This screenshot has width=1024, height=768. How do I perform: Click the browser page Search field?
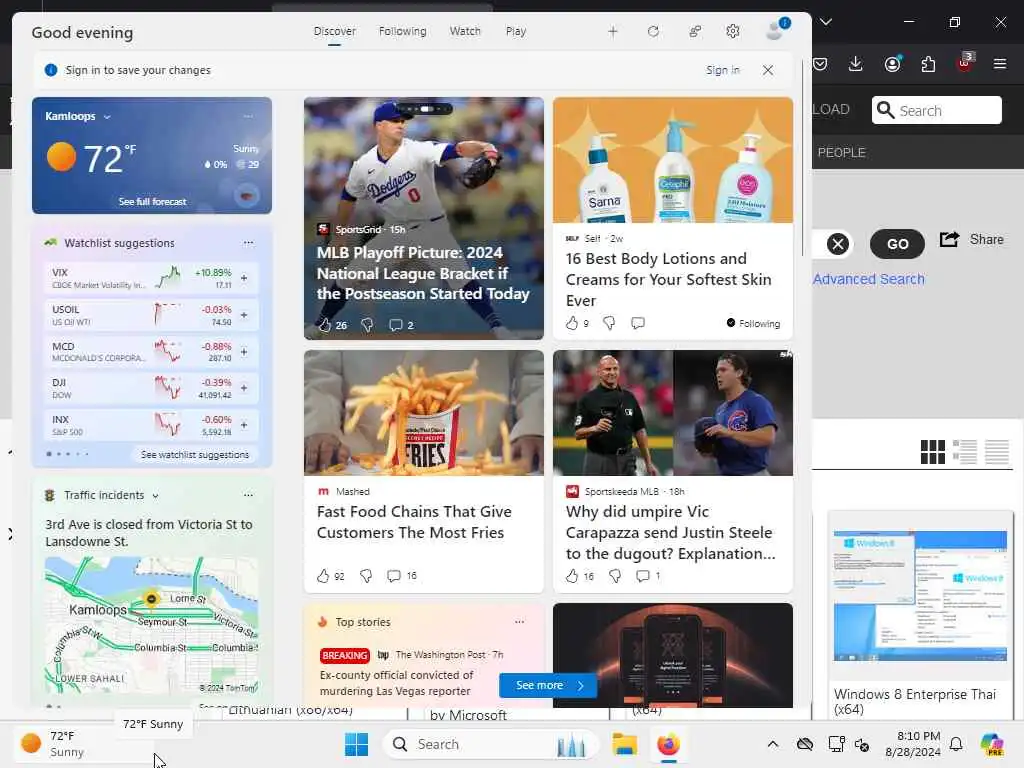pos(936,110)
